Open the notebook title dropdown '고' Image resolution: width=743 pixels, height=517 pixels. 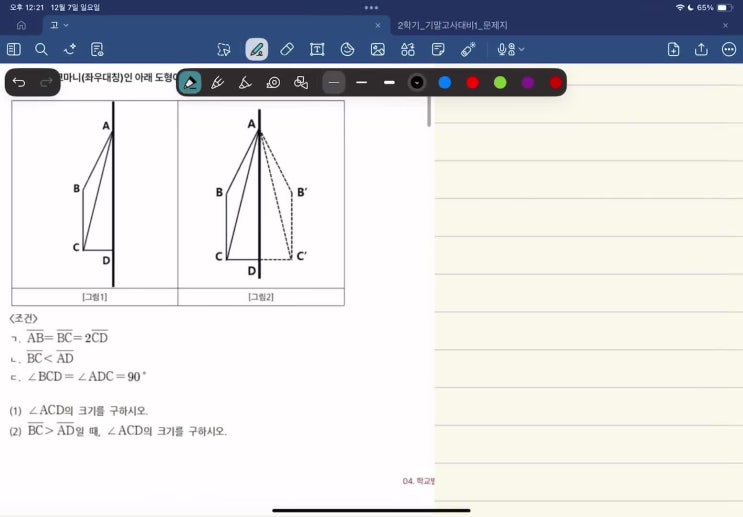click(59, 25)
